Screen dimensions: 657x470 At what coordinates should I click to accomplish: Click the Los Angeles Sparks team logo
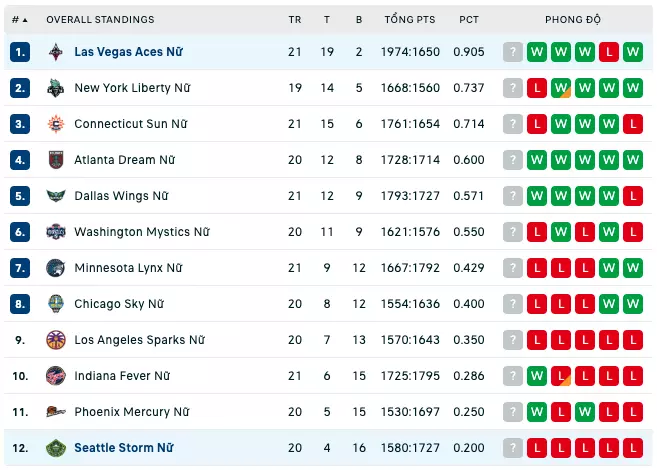coord(56,340)
